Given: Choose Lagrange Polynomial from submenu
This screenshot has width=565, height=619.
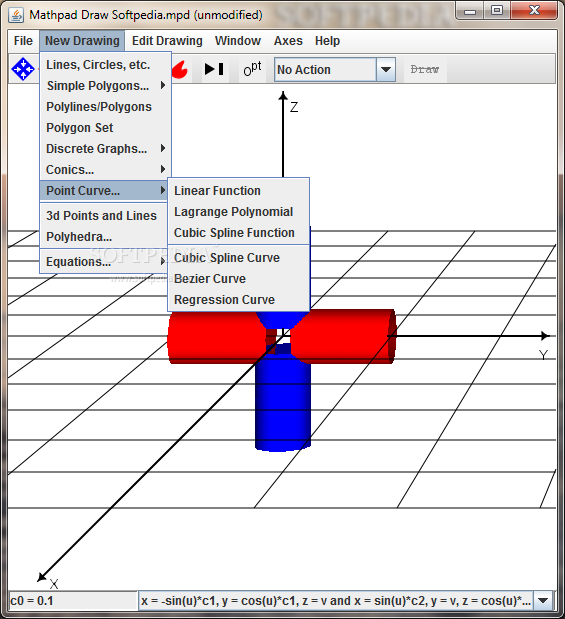Looking at the screenshot, I should coord(238,212).
